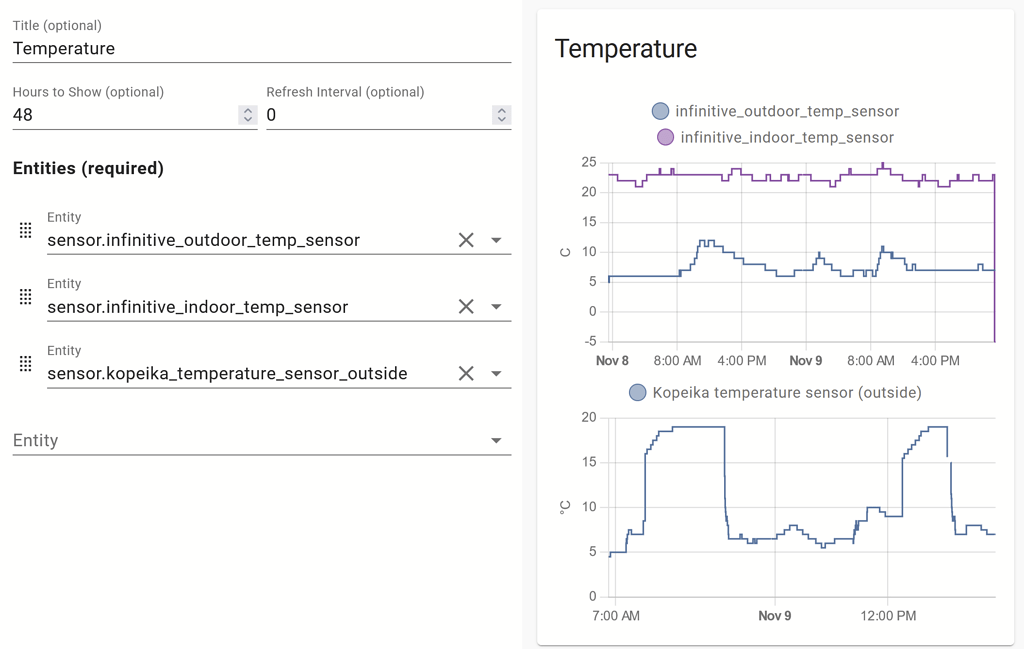Open dropdown for outdoor temp sensor entity
This screenshot has height=649, width=1024.
click(496, 240)
